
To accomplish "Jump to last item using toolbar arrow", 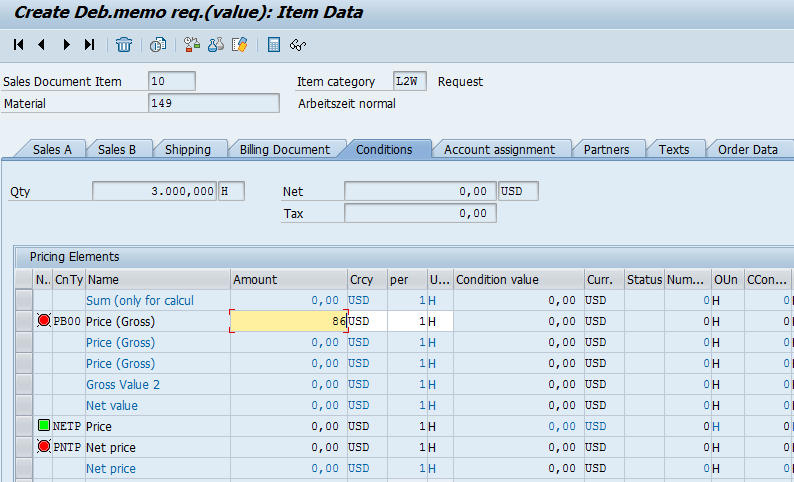I will pyautogui.click(x=90, y=44).
